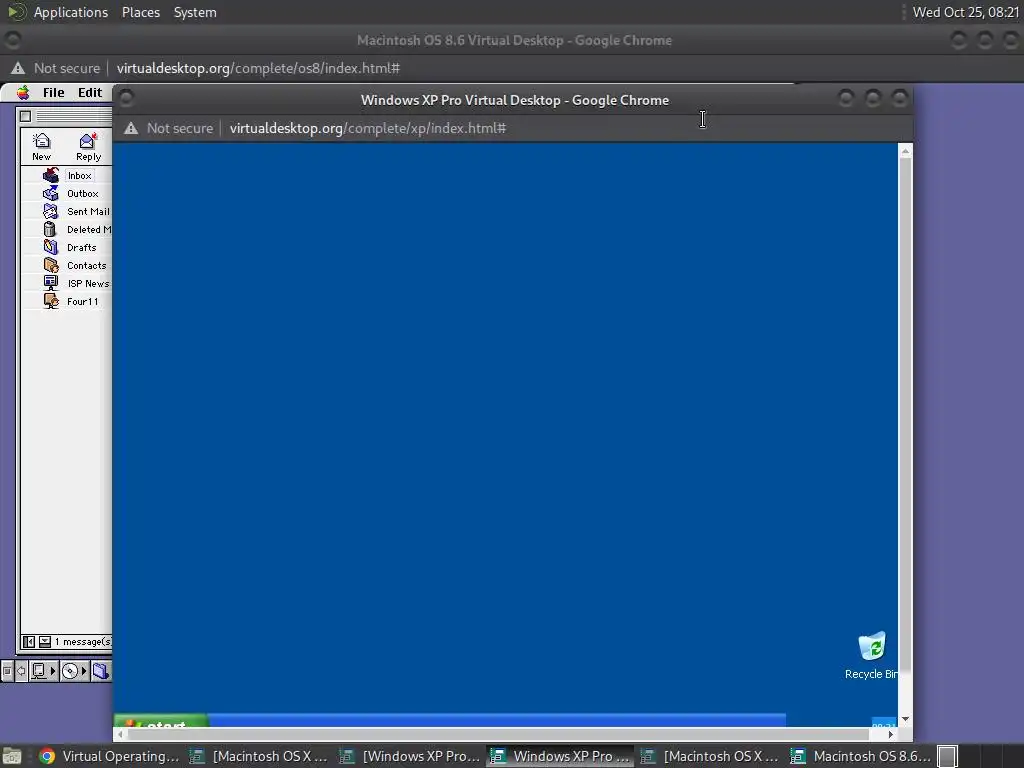The width and height of the screenshot is (1024, 768).
Task: Click the XP taskbar clock
Action: (884, 724)
